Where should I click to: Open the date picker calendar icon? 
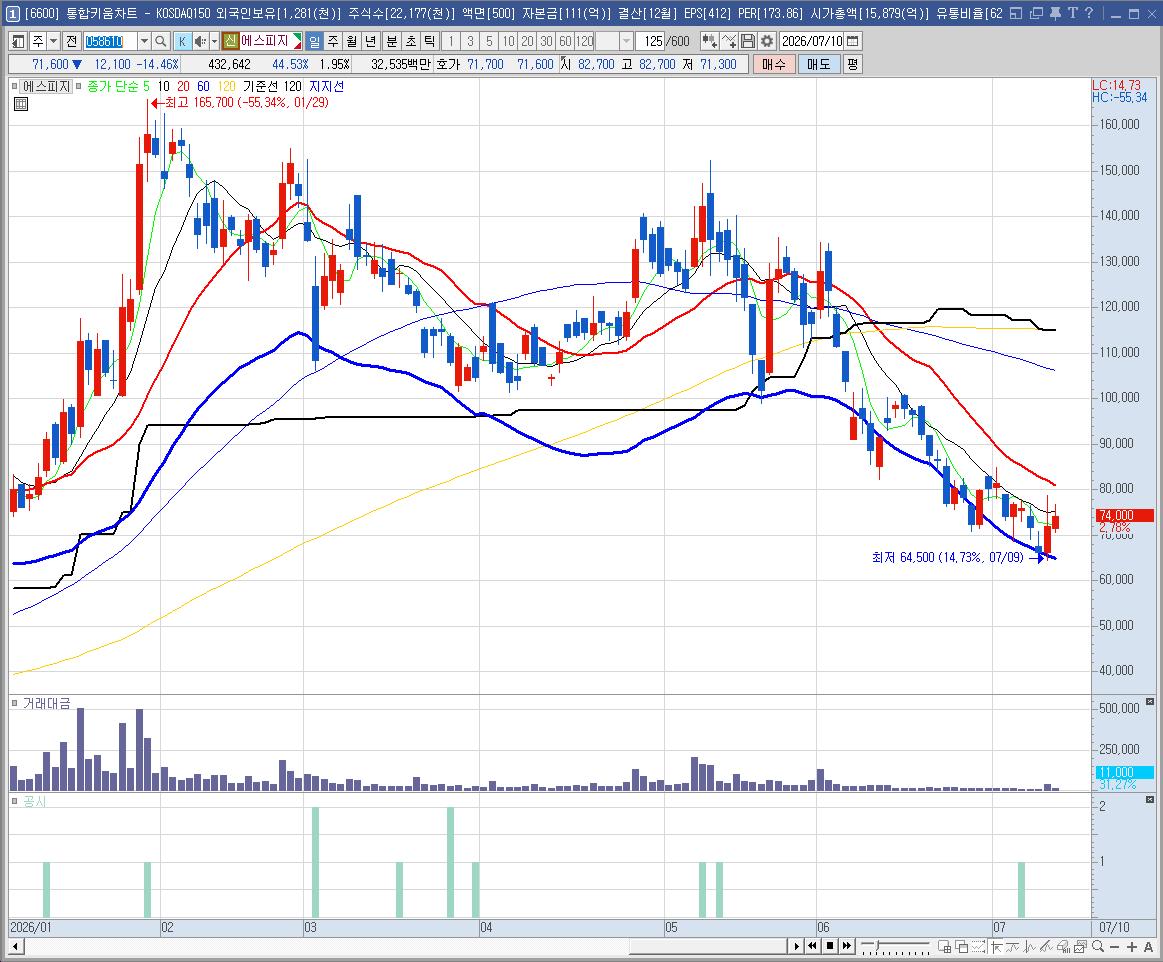click(x=853, y=42)
